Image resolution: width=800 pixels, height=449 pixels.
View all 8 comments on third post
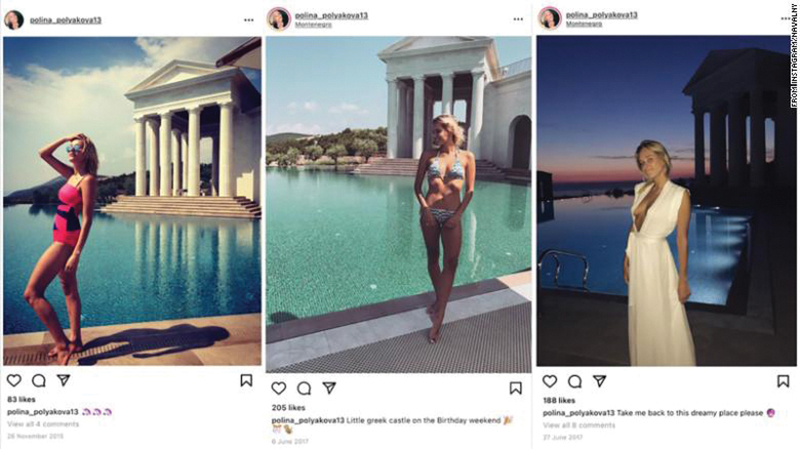(579, 425)
